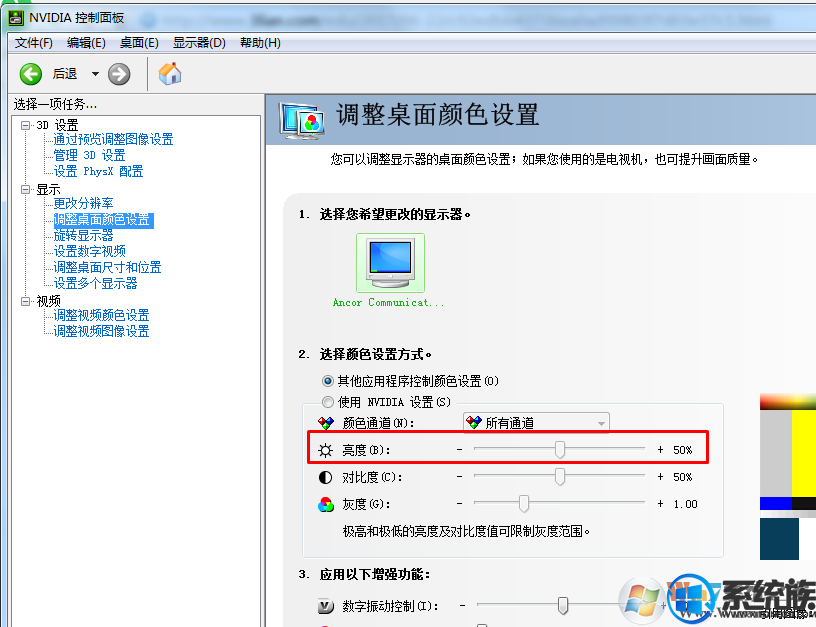This screenshot has width=816, height=627.
Task: Open the Back button history dropdown arrow
Action: pos(95,74)
